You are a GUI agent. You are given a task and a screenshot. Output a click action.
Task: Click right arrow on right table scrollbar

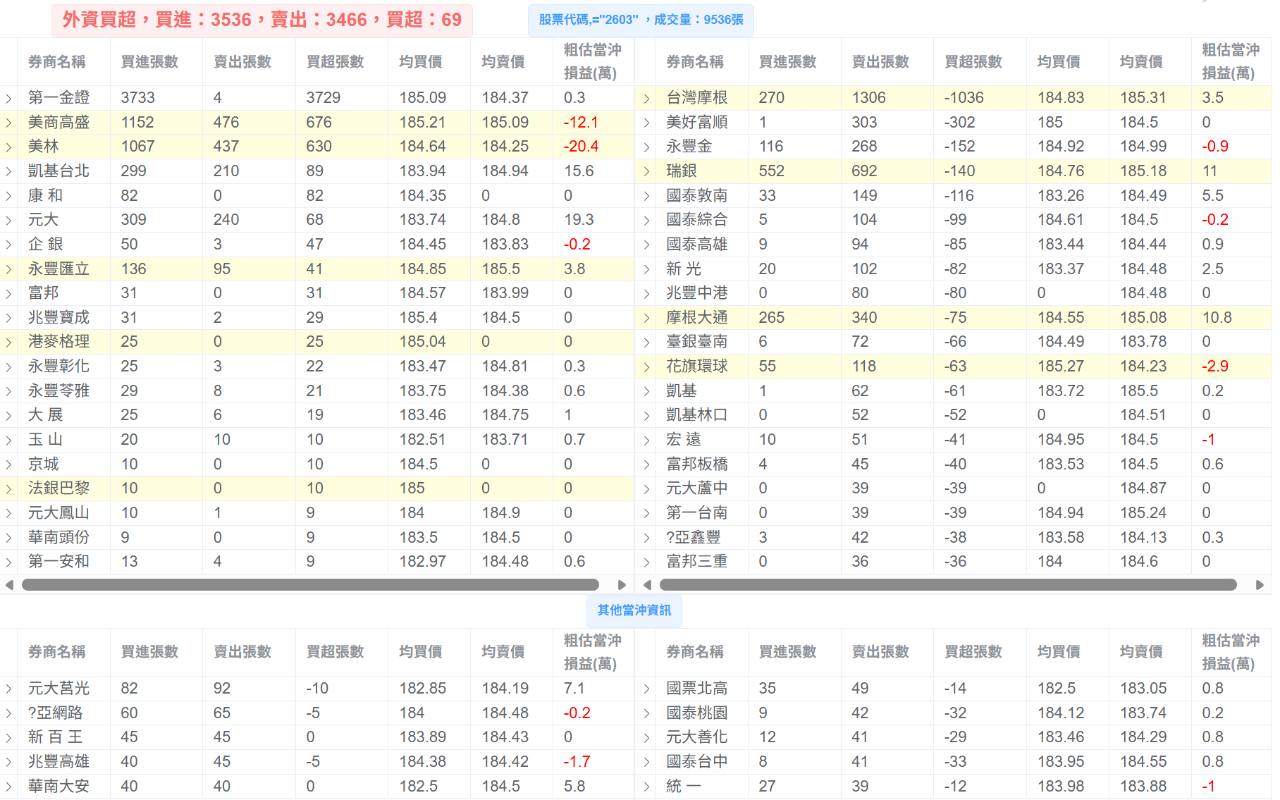pyautogui.click(x=1261, y=586)
